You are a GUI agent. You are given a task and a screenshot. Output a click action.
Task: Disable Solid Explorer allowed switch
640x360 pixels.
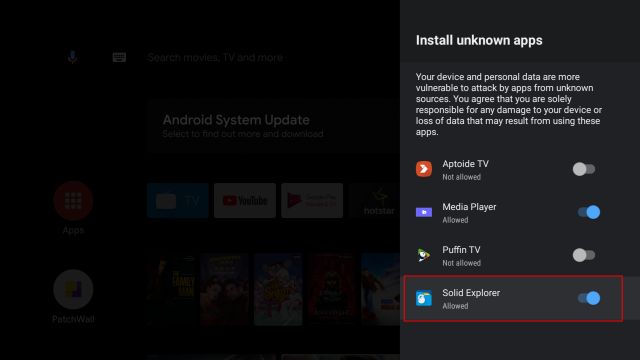589,298
